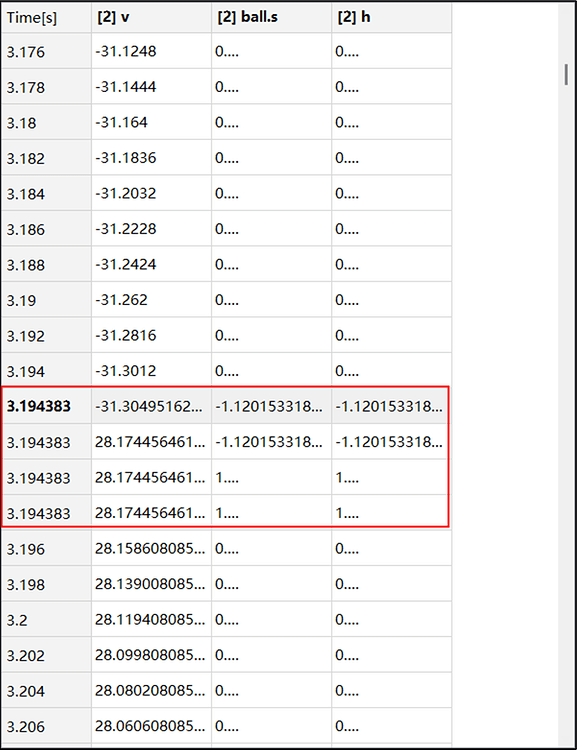Select the velocity value 28.080208085...
This screenshot has width=577, height=750.
[152, 690]
